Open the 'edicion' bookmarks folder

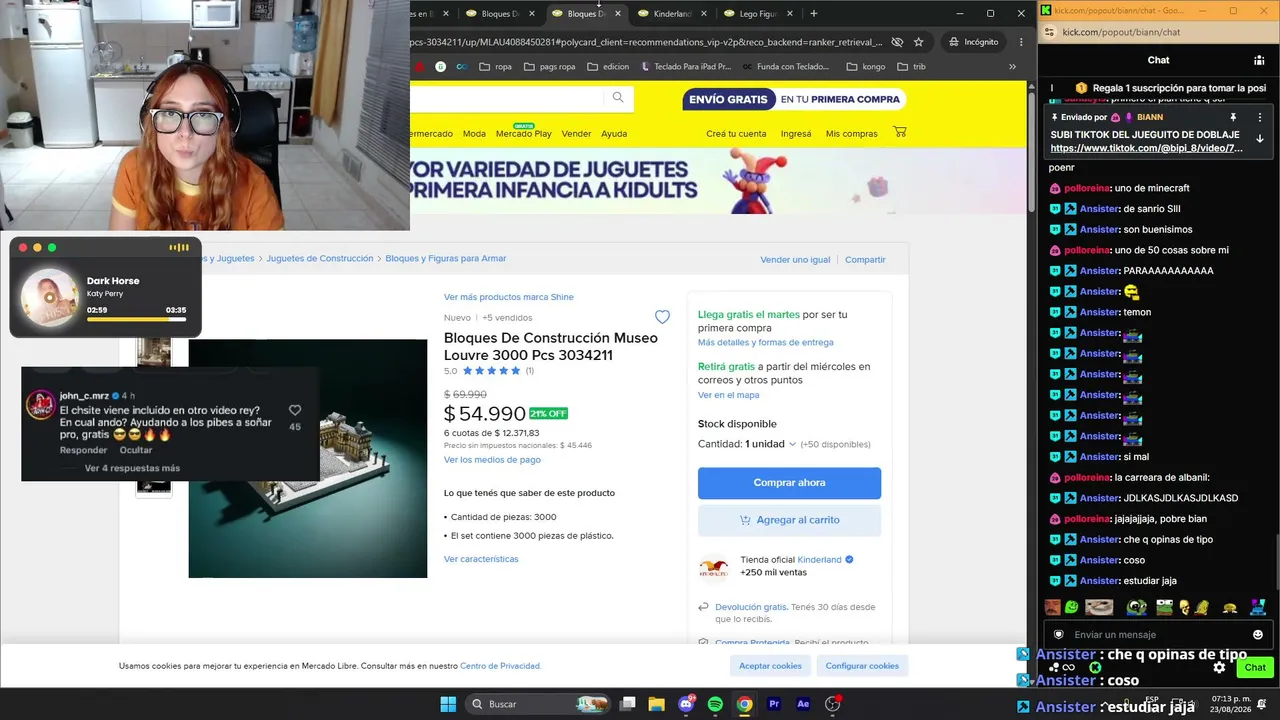coord(608,67)
